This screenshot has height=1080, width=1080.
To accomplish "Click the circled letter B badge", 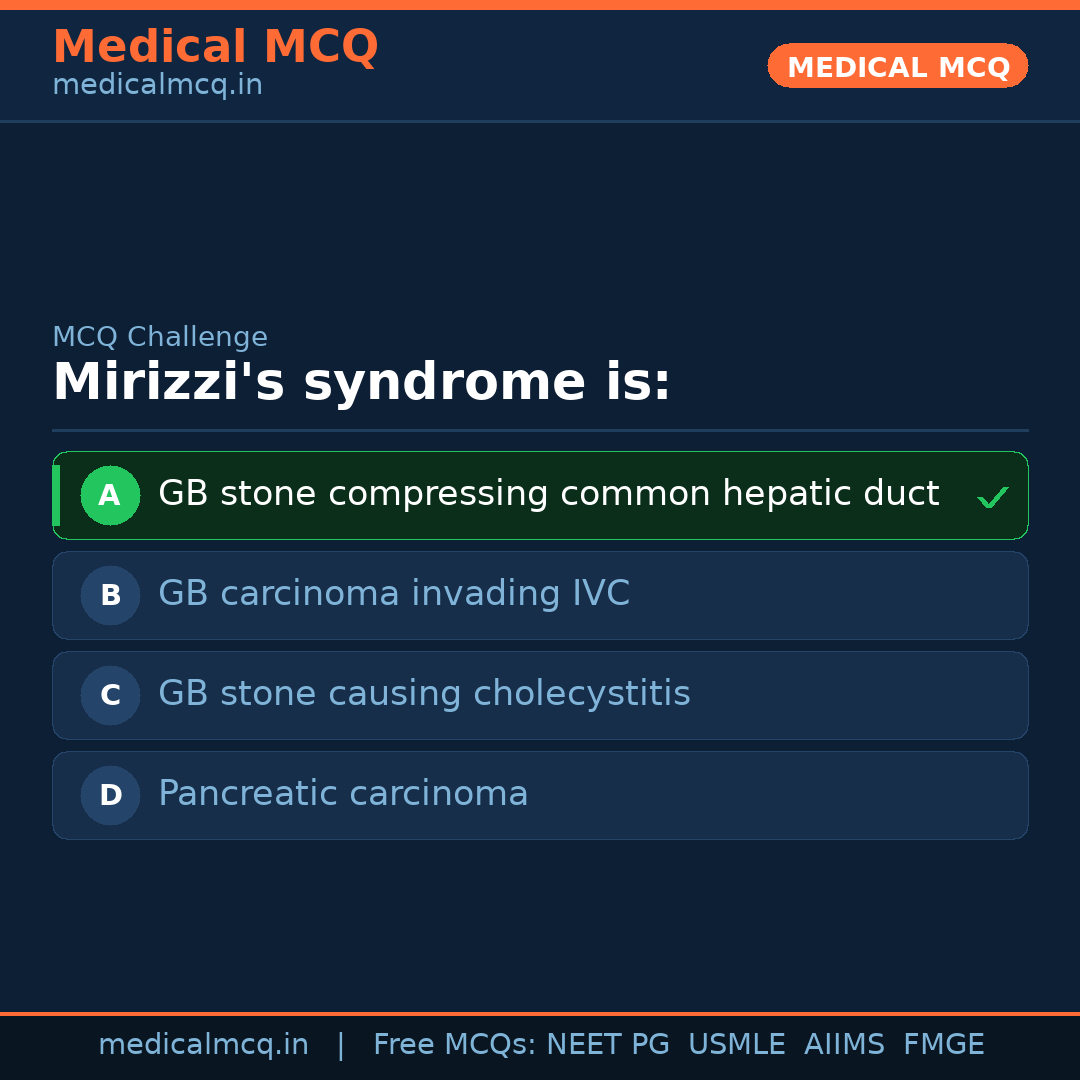I will click(110, 595).
